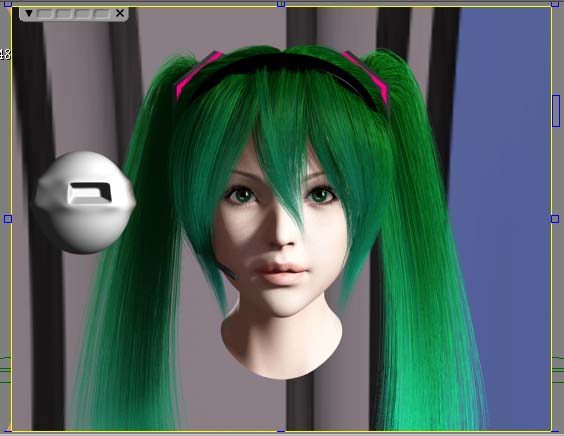
Task: Select the second empty slot in the toolbar
Action: [x=64, y=14]
